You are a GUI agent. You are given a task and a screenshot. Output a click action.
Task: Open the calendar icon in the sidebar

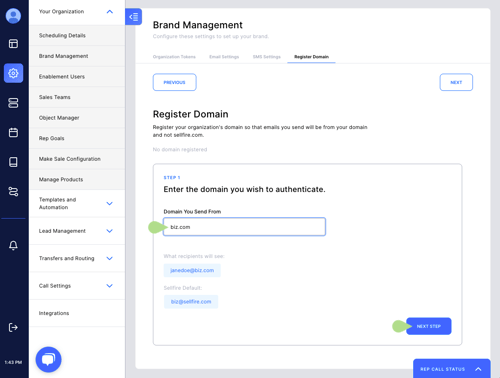13,132
